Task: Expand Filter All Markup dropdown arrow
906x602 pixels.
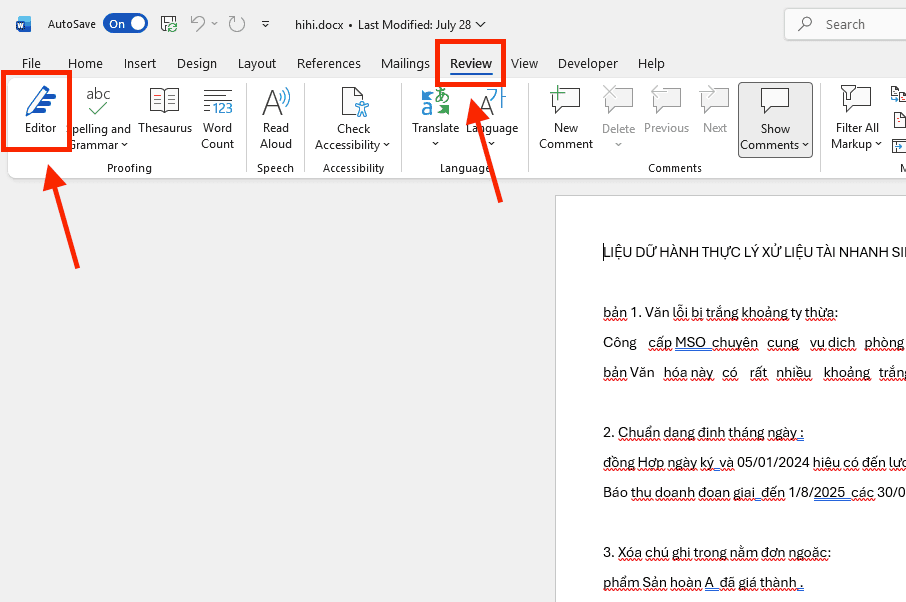Action: click(878, 144)
